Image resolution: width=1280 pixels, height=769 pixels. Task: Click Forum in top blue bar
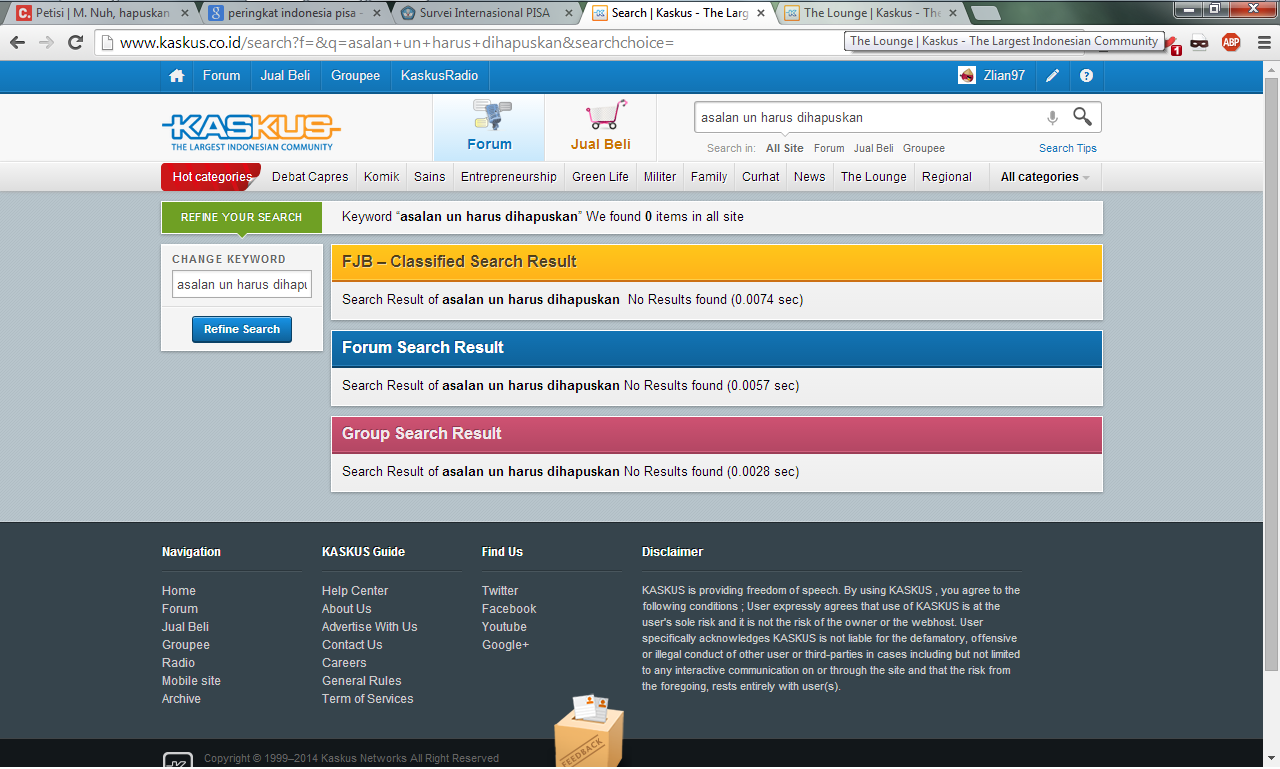tap(221, 76)
